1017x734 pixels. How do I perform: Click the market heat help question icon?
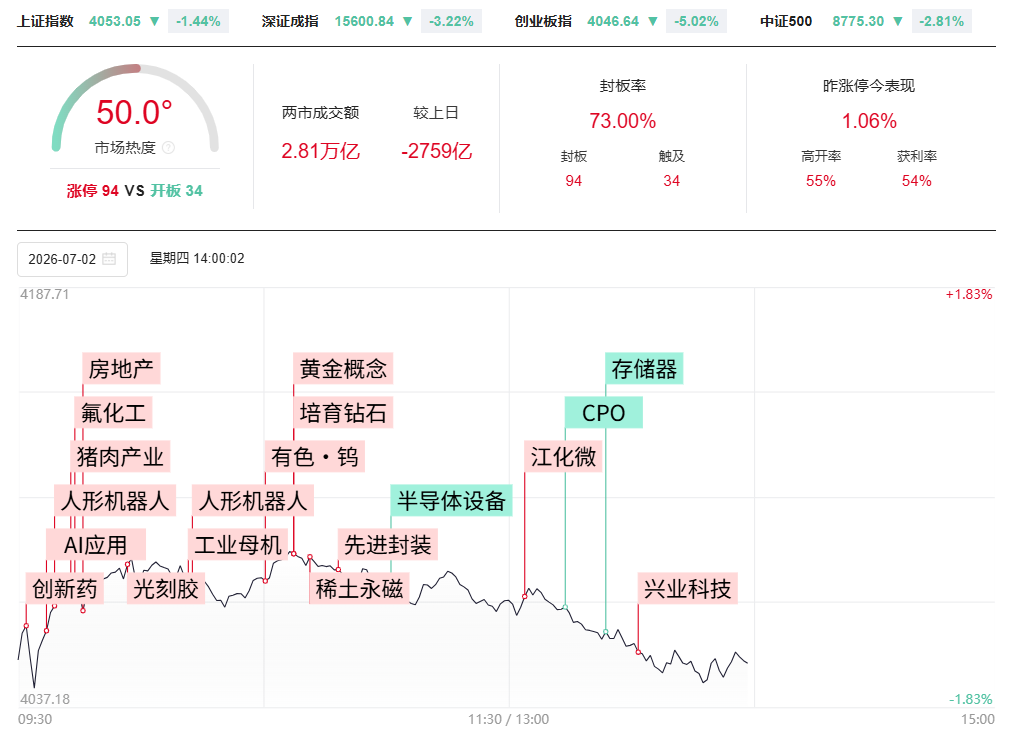point(168,148)
